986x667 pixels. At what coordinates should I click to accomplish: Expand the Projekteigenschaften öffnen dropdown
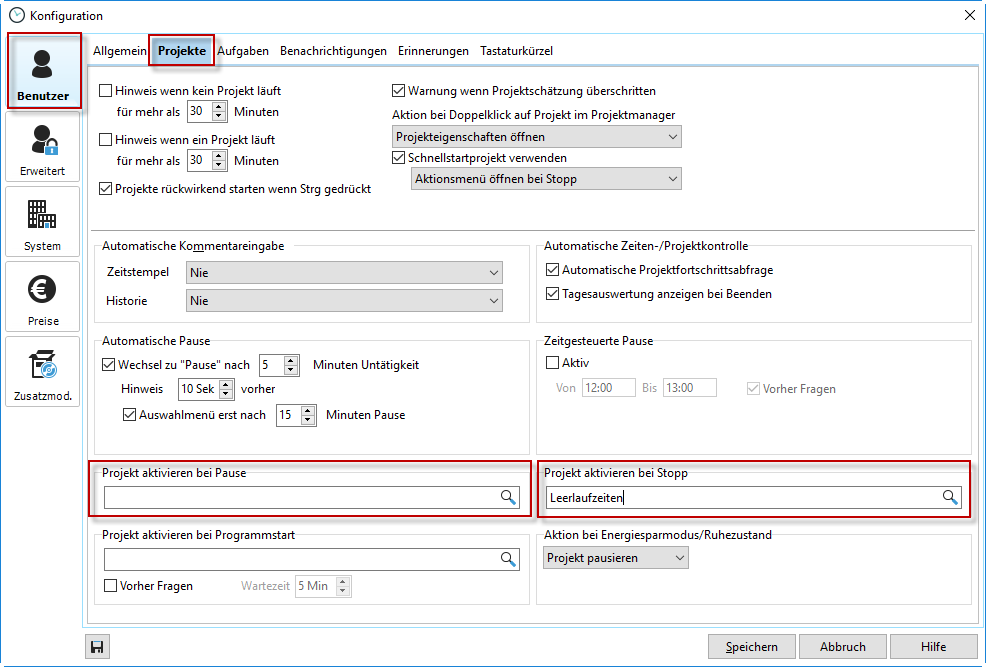point(536,137)
